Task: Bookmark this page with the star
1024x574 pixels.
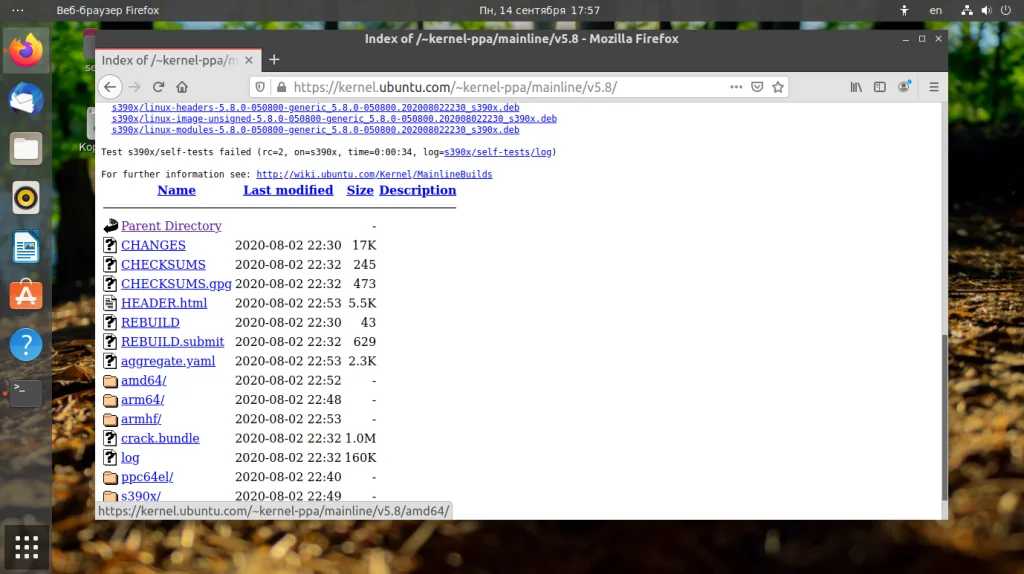Action: [778, 87]
